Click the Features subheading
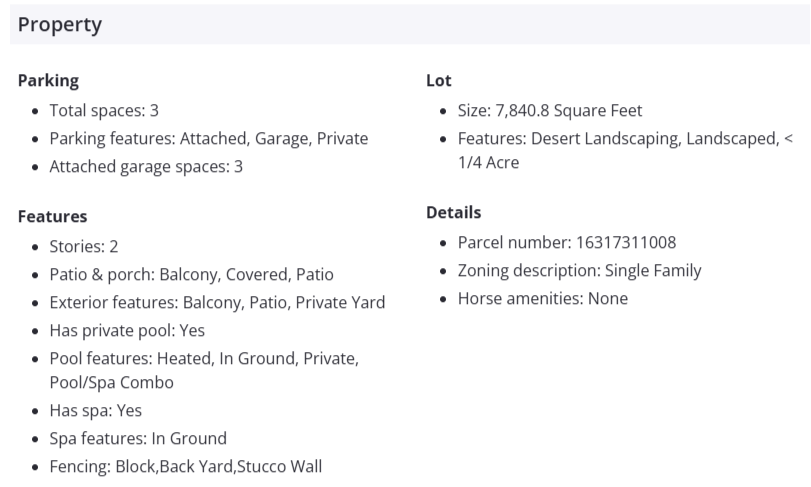 pos(52,216)
